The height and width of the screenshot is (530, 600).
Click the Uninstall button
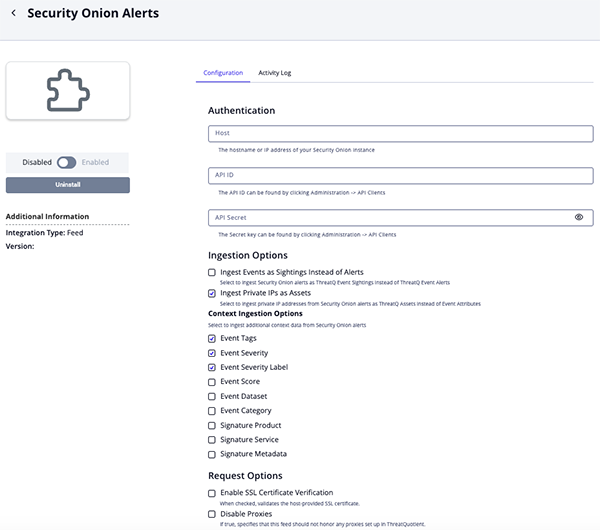click(x=68, y=185)
